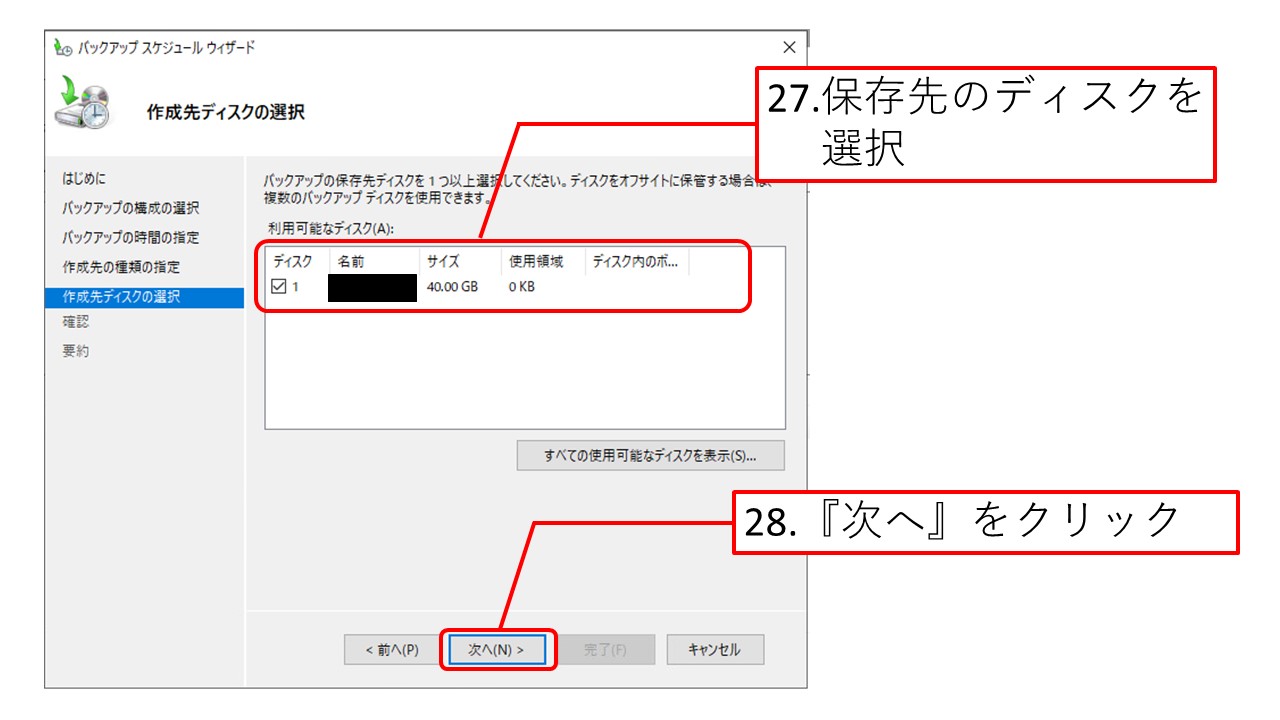Image resolution: width=1280 pixels, height=720 pixels.
Task: Close the backup schedule wizard window
Action: (x=789, y=47)
